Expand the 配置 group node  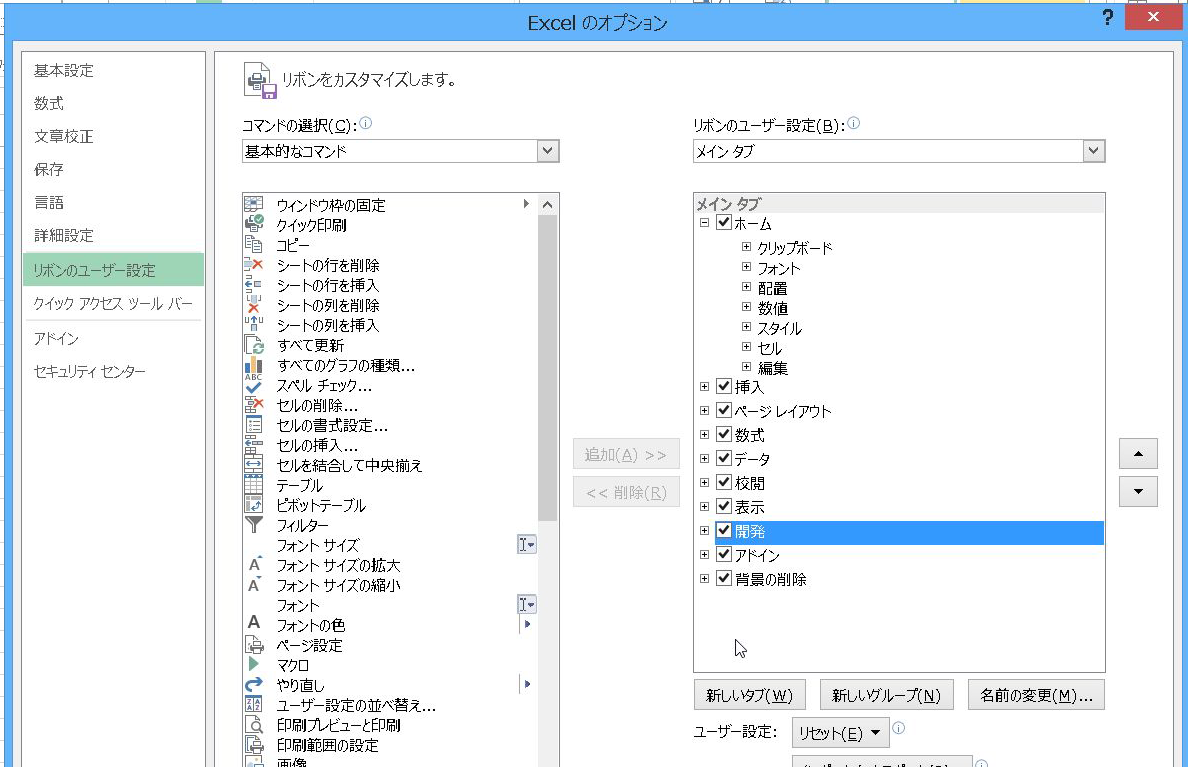(746, 287)
